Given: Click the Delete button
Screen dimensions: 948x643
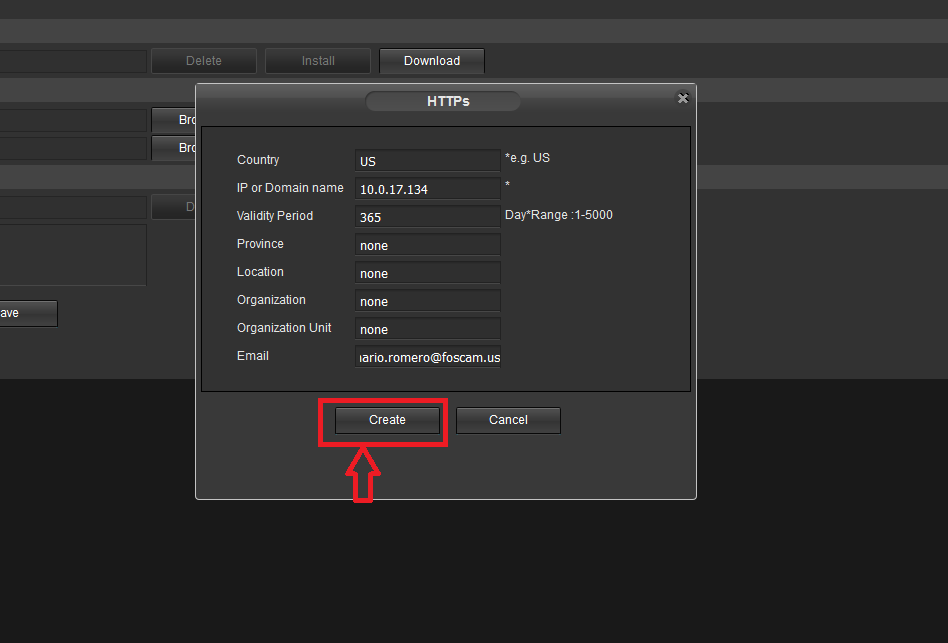Looking at the screenshot, I should click(x=204, y=61).
